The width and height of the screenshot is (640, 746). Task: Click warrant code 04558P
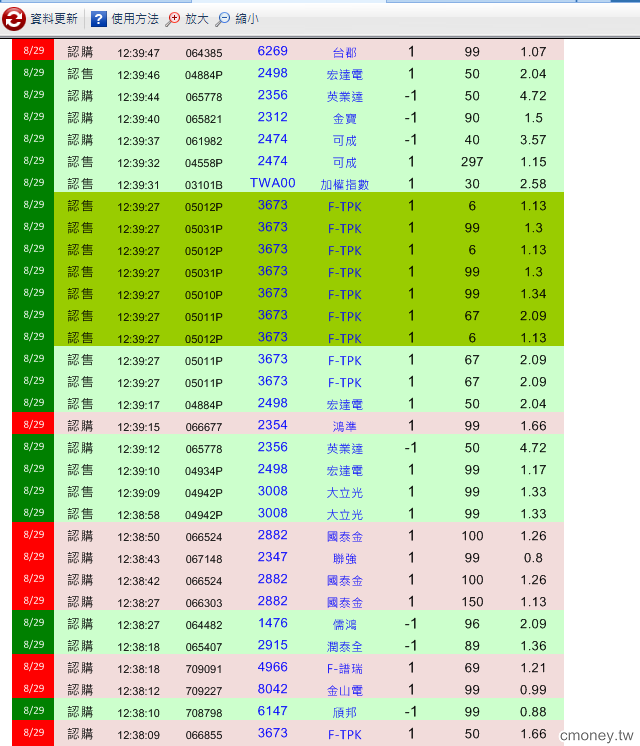tap(204, 163)
